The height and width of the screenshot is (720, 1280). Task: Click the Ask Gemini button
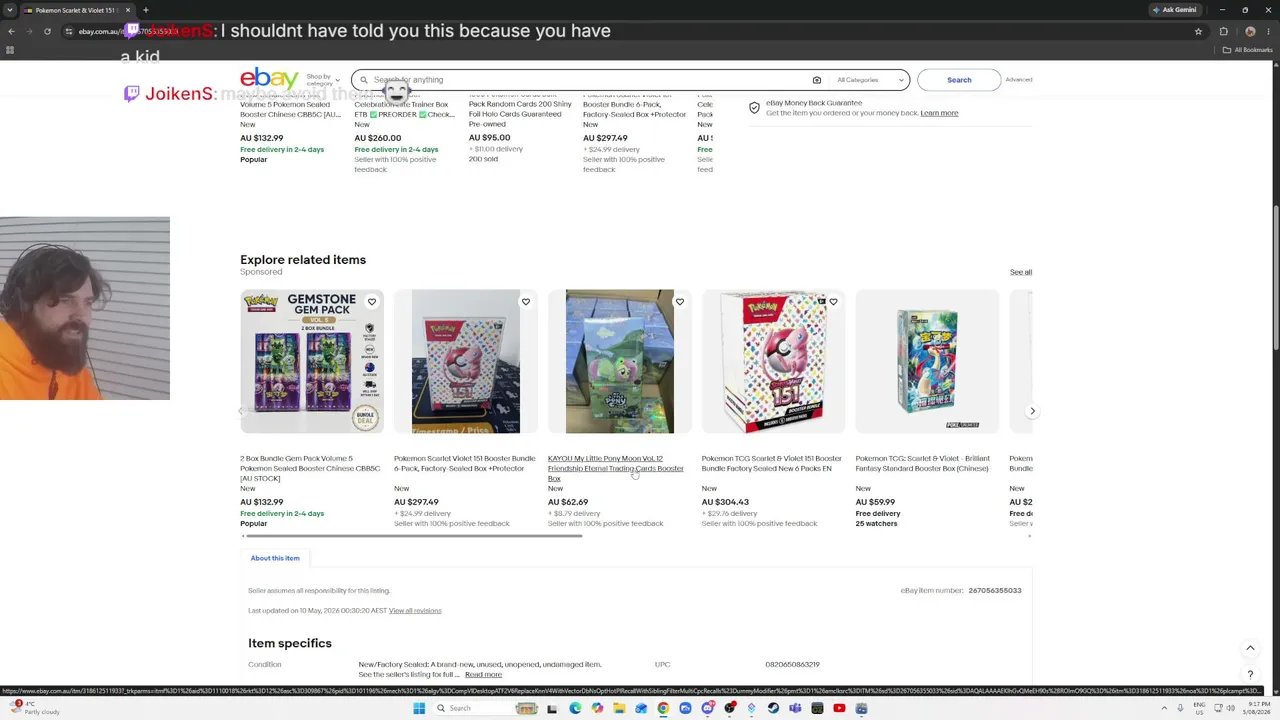tap(1175, 10)
